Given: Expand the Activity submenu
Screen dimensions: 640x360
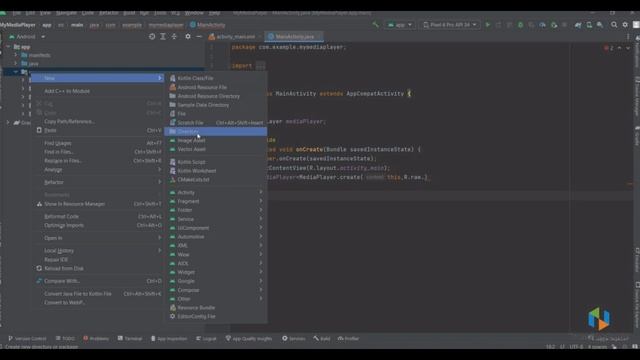Looking at the screenshot, I should tap(216, 192).
